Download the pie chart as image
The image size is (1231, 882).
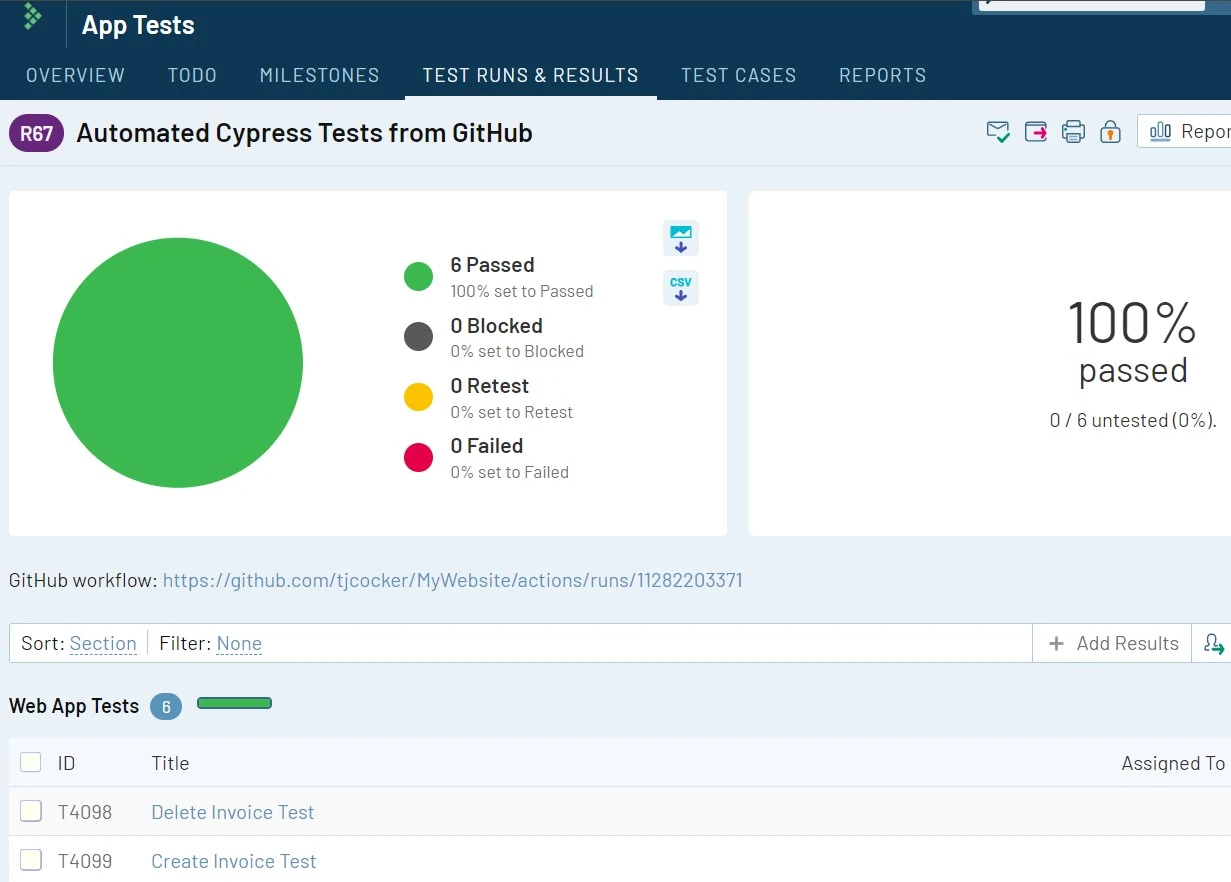point(681,238)
